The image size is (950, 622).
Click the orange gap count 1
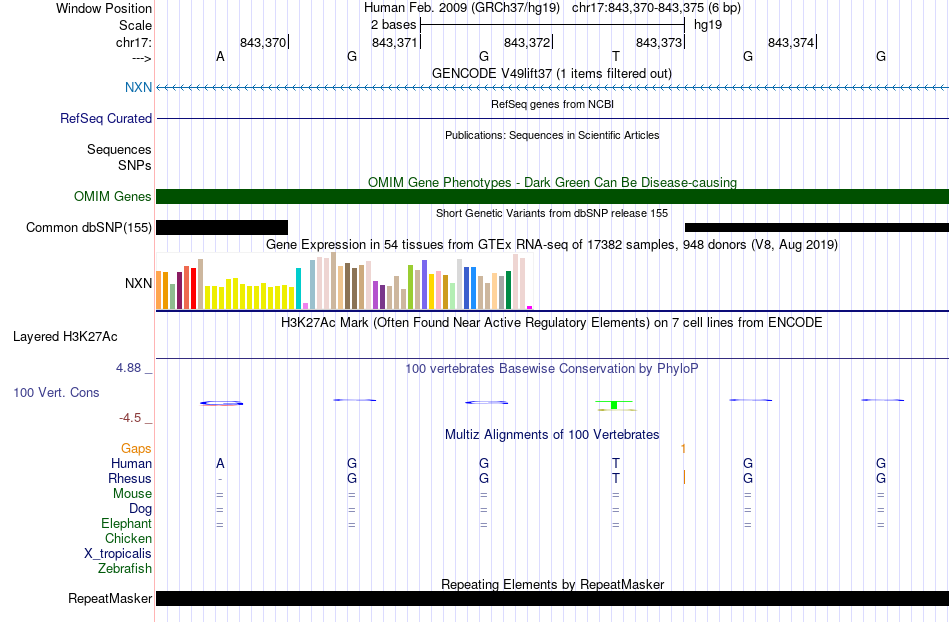[x=683, y=449]
